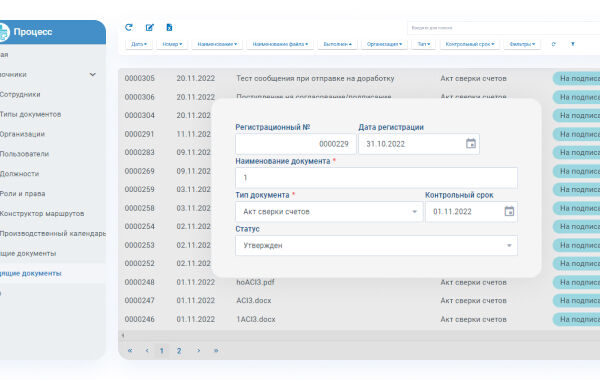Export the list with the Excel icon
The height and width of the screenshot is (380, 600).
click(169, 28)
